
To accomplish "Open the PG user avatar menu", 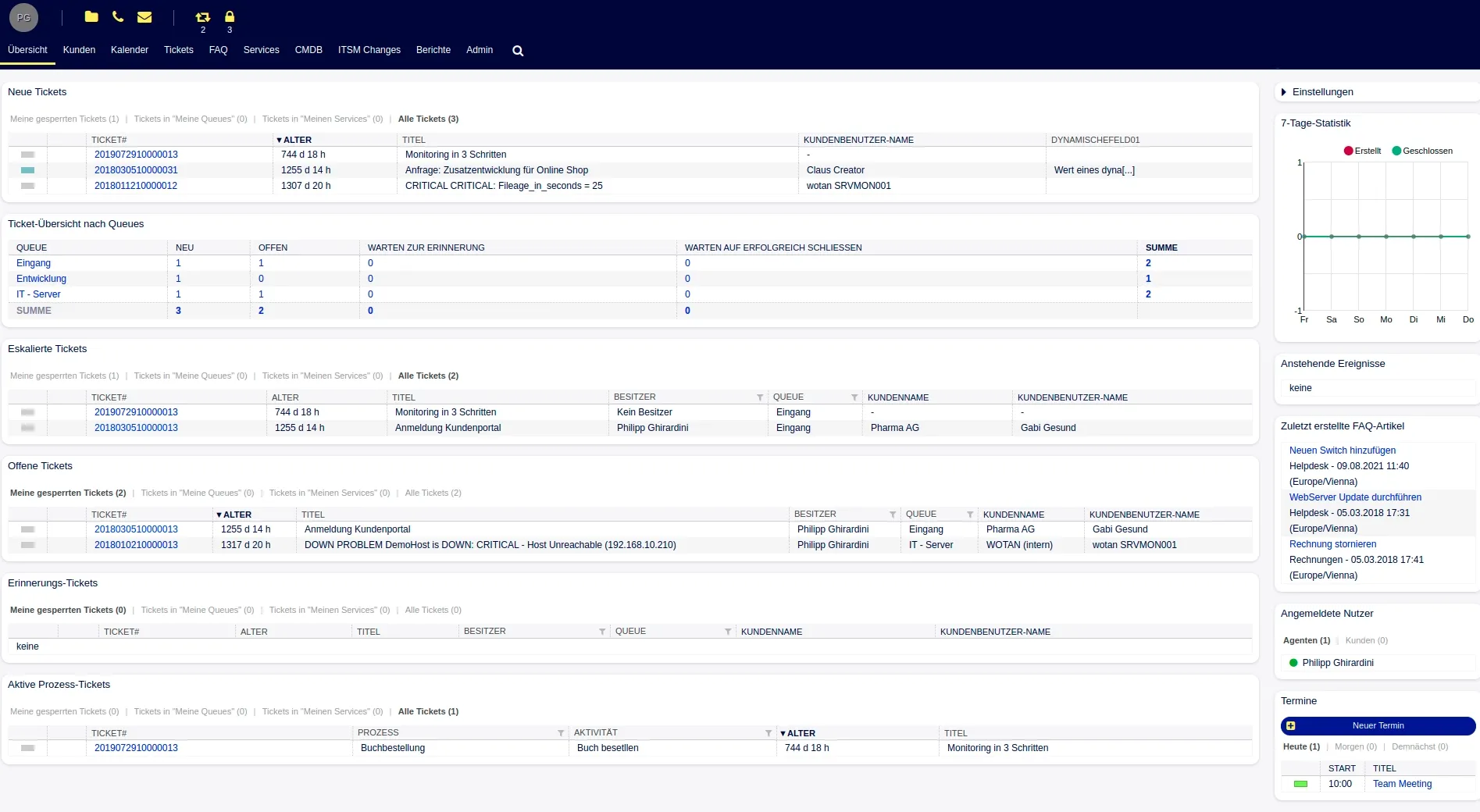I will click(x=23, y=17).
